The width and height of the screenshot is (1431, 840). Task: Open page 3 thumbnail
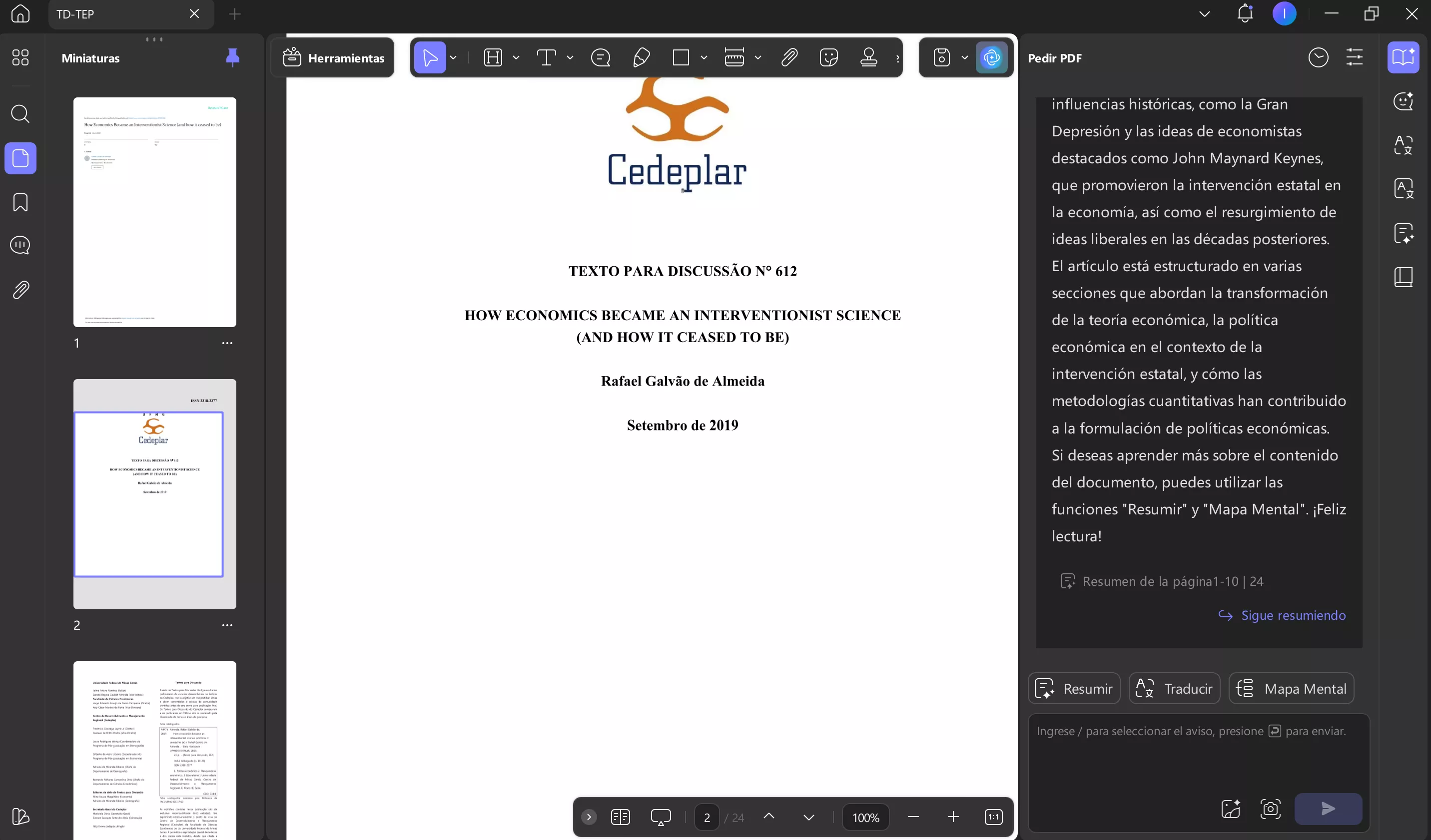(x=154, y=750)
